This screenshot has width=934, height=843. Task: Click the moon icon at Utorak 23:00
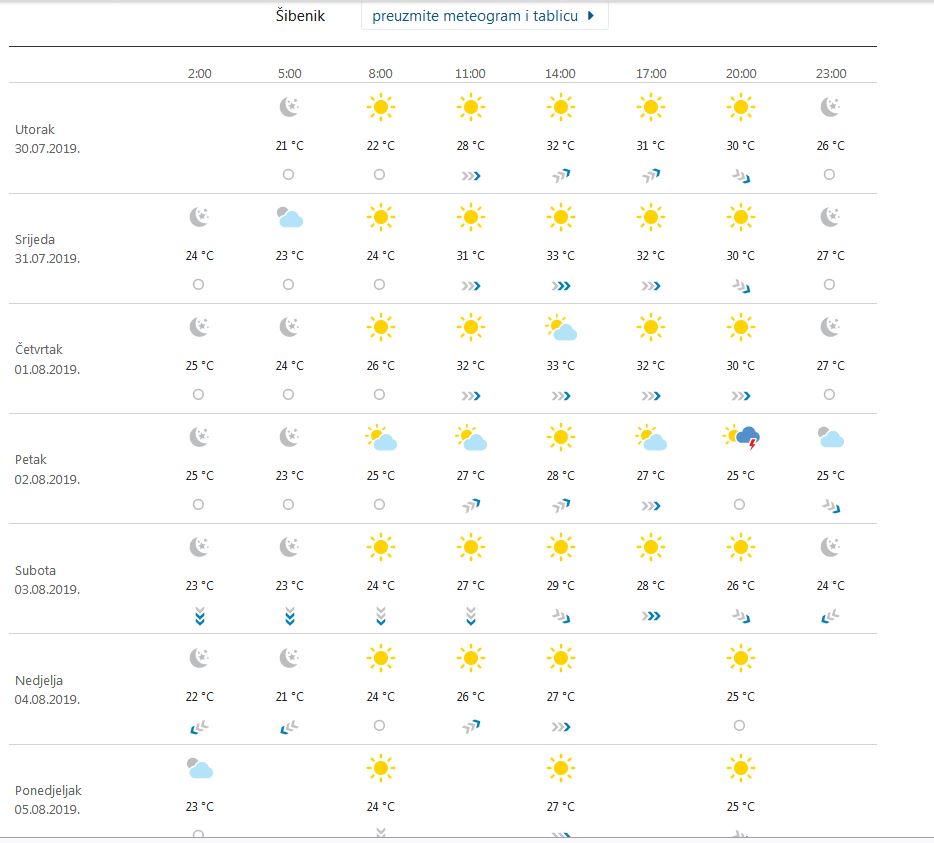point(829,107)
